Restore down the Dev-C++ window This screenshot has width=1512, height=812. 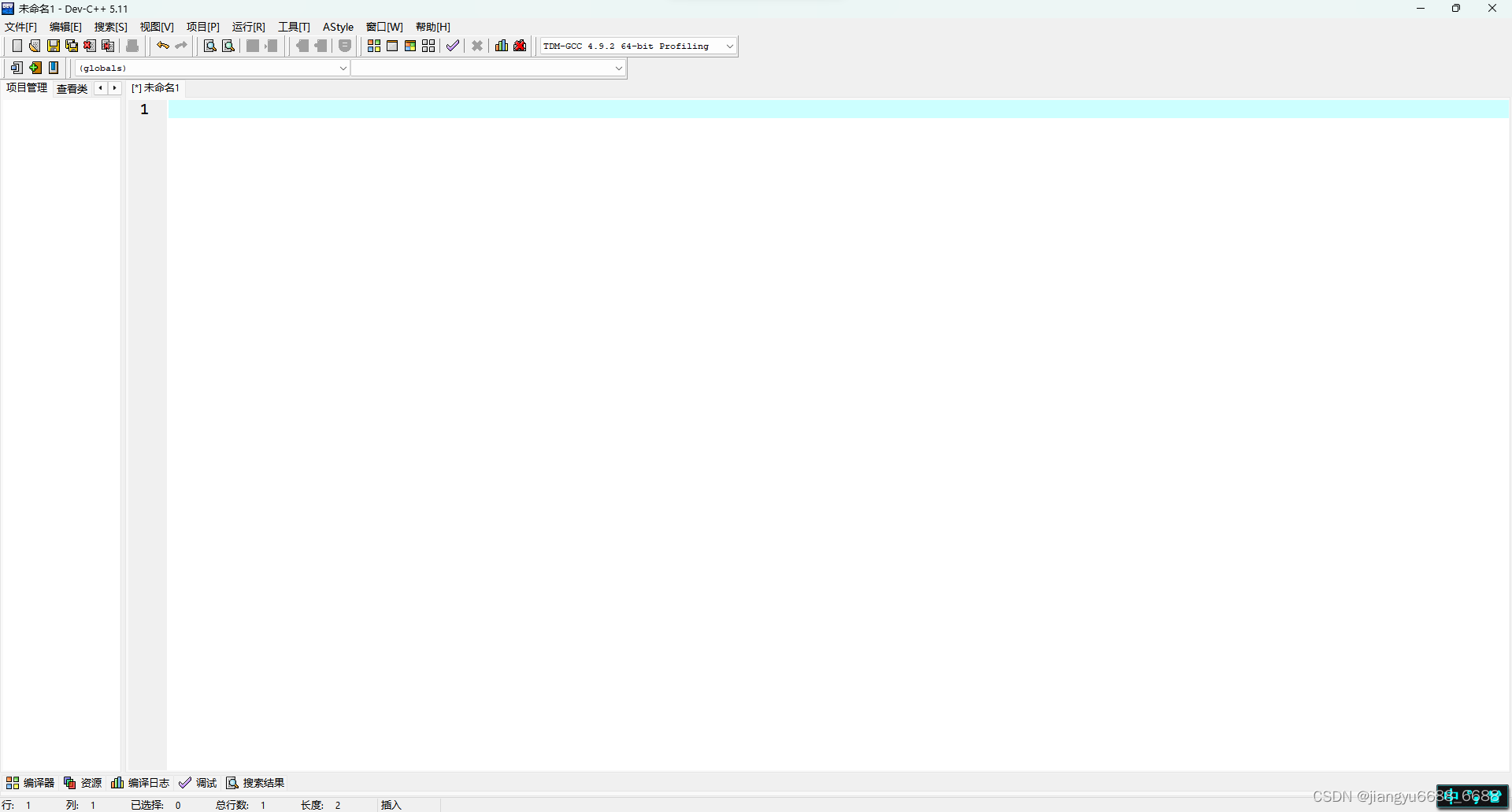tap(1456, 9)
